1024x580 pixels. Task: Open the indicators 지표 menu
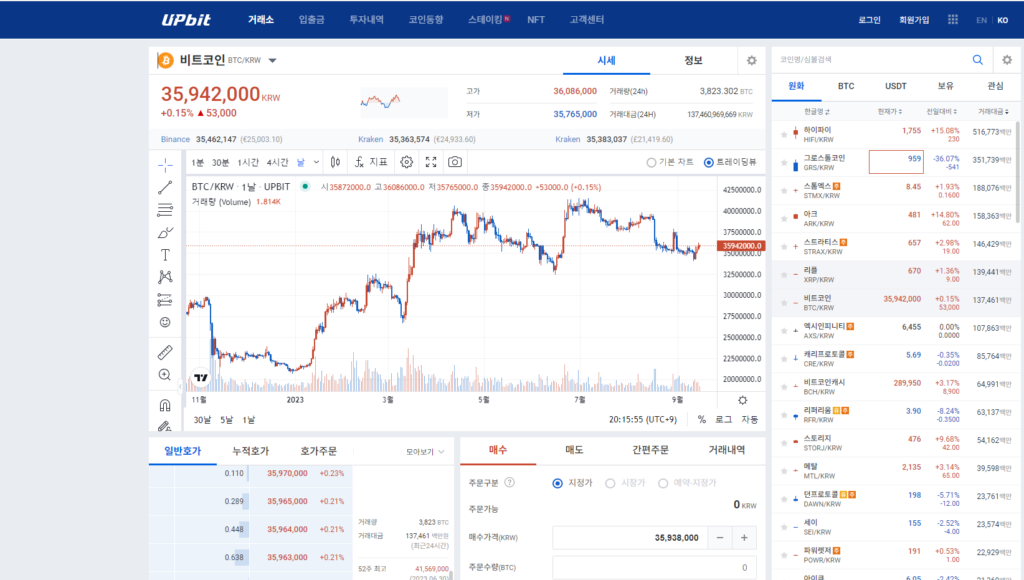pyautogui.click(x=371, y=162)
